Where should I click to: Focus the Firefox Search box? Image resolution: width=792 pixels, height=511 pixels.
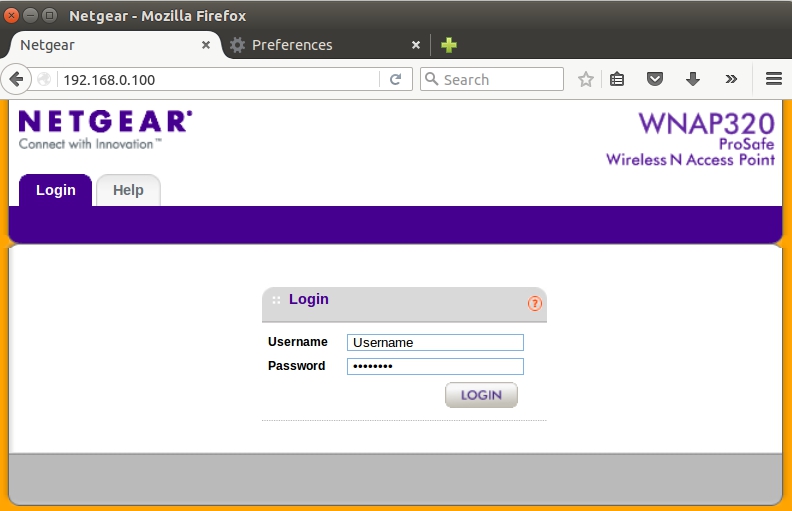[491, 79]
